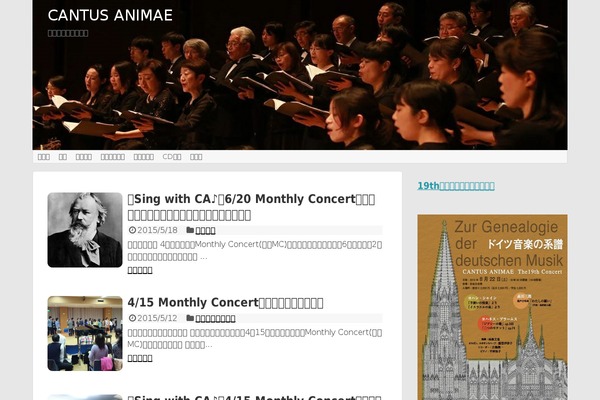Click the choir header banner photo
600x400 pixels.
click(x=300, y=75)
